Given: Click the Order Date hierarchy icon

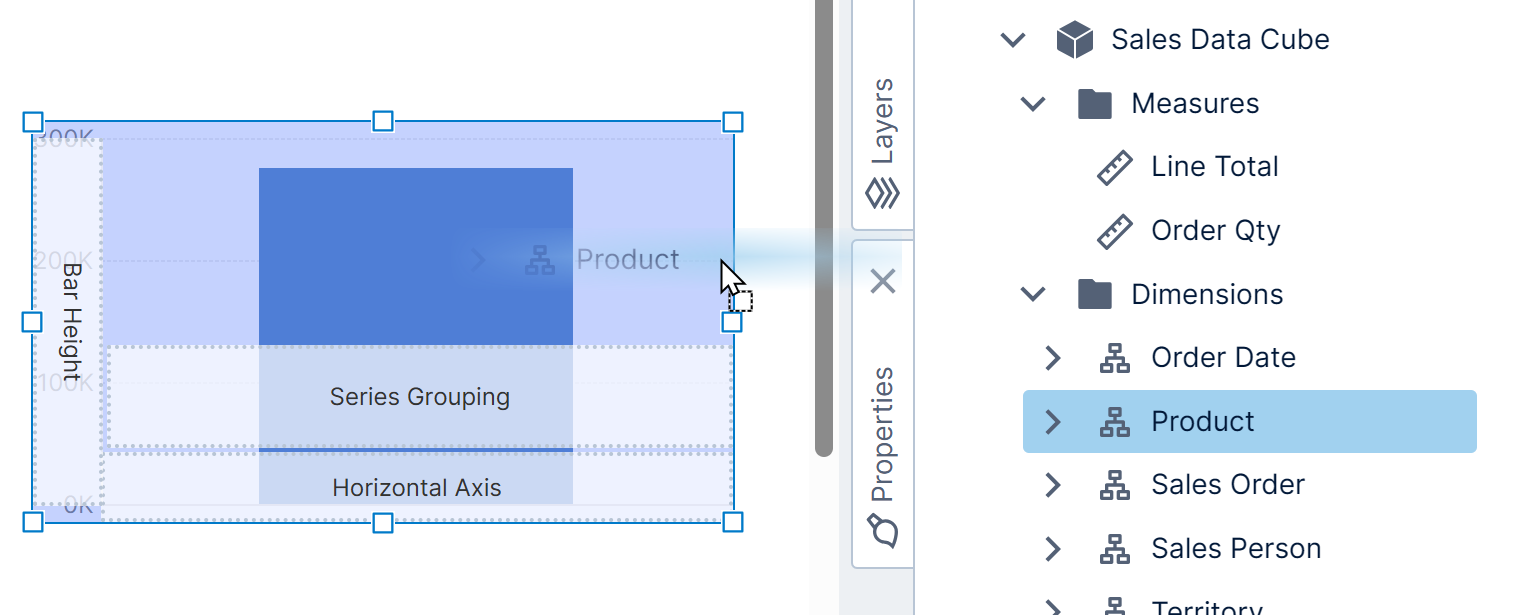Looking at the screenshot, I should [1114, 358].
